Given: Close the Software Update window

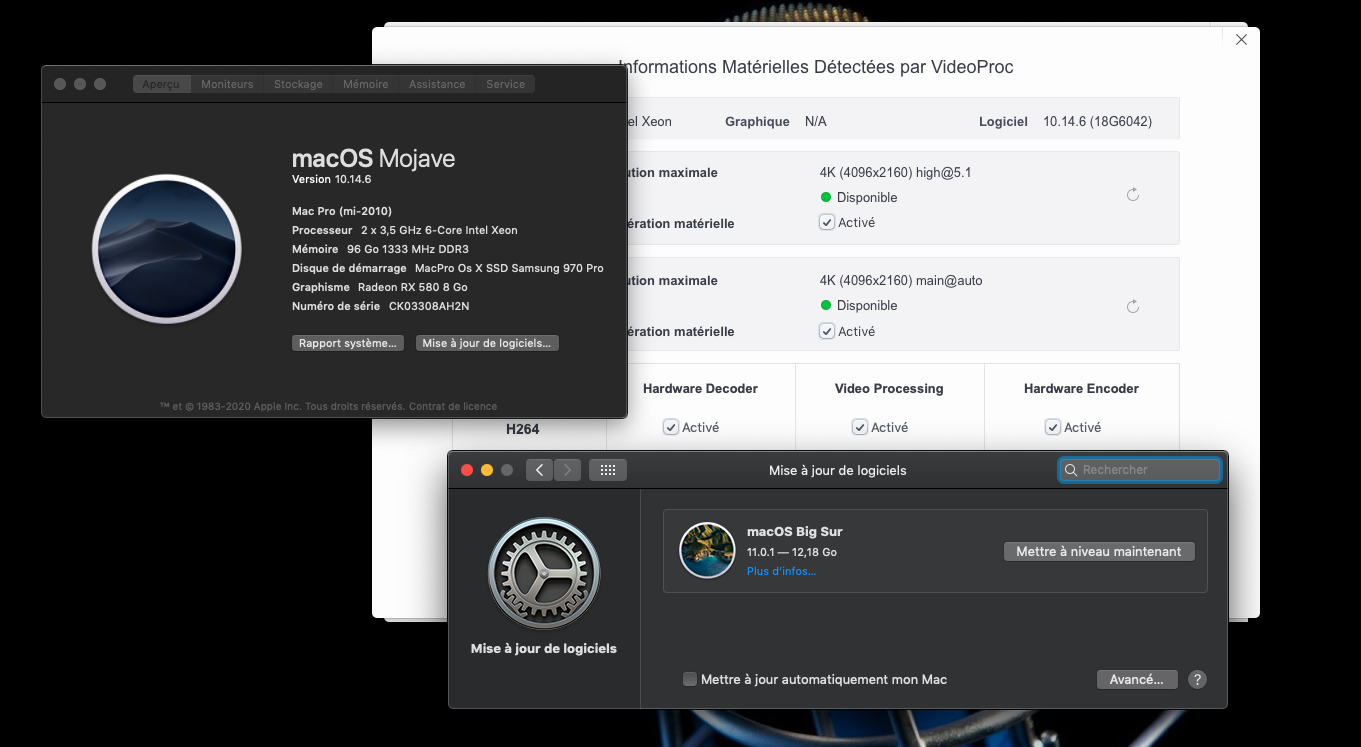Looking at the screenshot, I should pyautogui.click(x=467, y=470).
